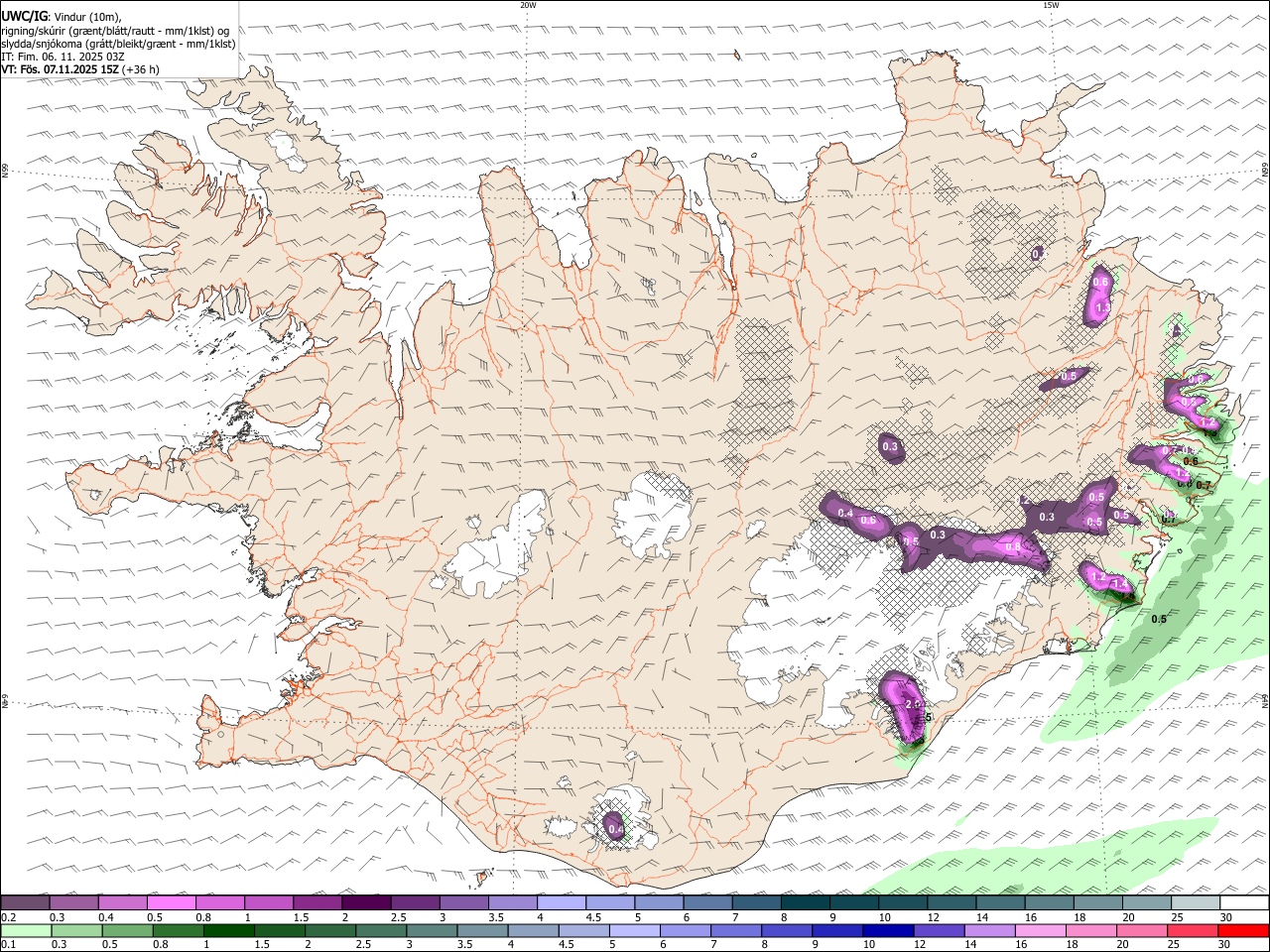Click the '12' label under top legend row
This screenshot has width=1270, height=952.
(934, 917)
